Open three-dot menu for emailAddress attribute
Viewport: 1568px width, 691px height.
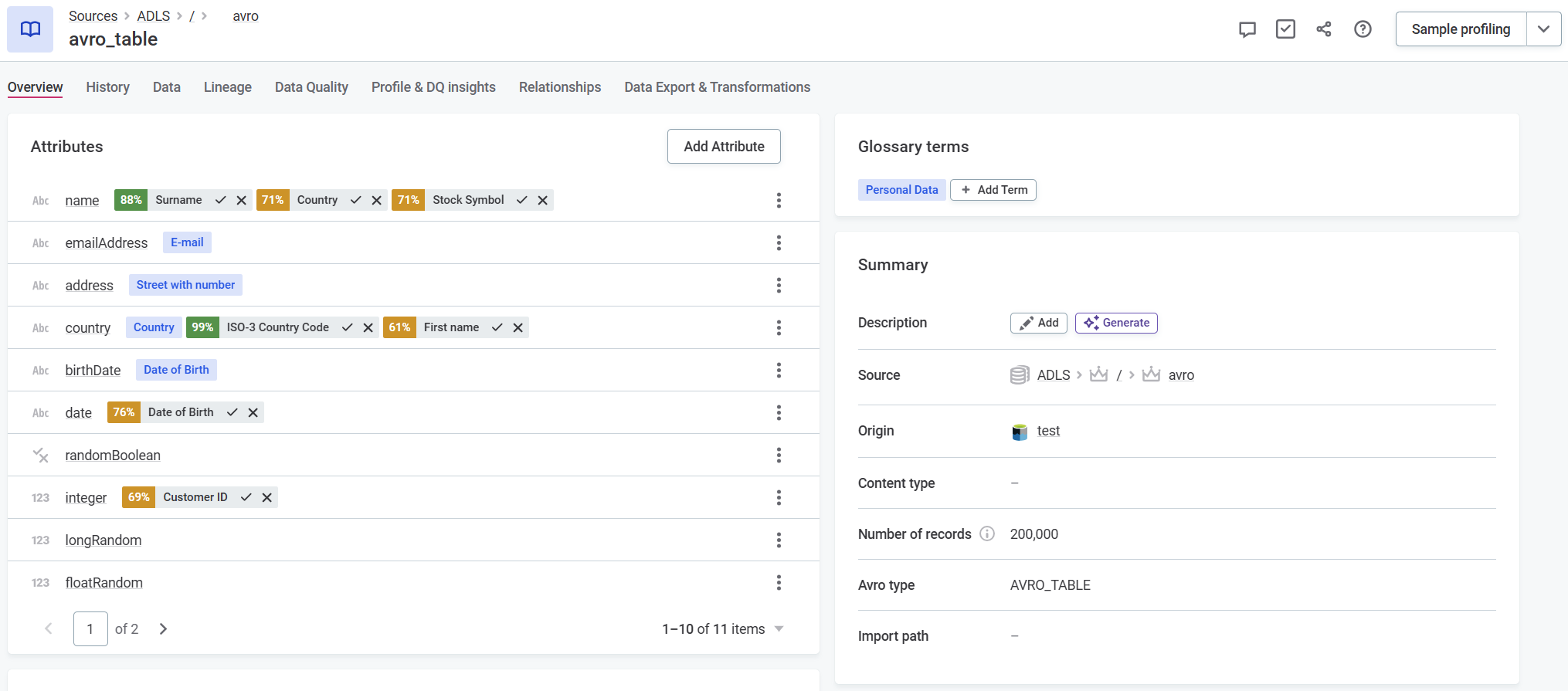coord(779,243)
